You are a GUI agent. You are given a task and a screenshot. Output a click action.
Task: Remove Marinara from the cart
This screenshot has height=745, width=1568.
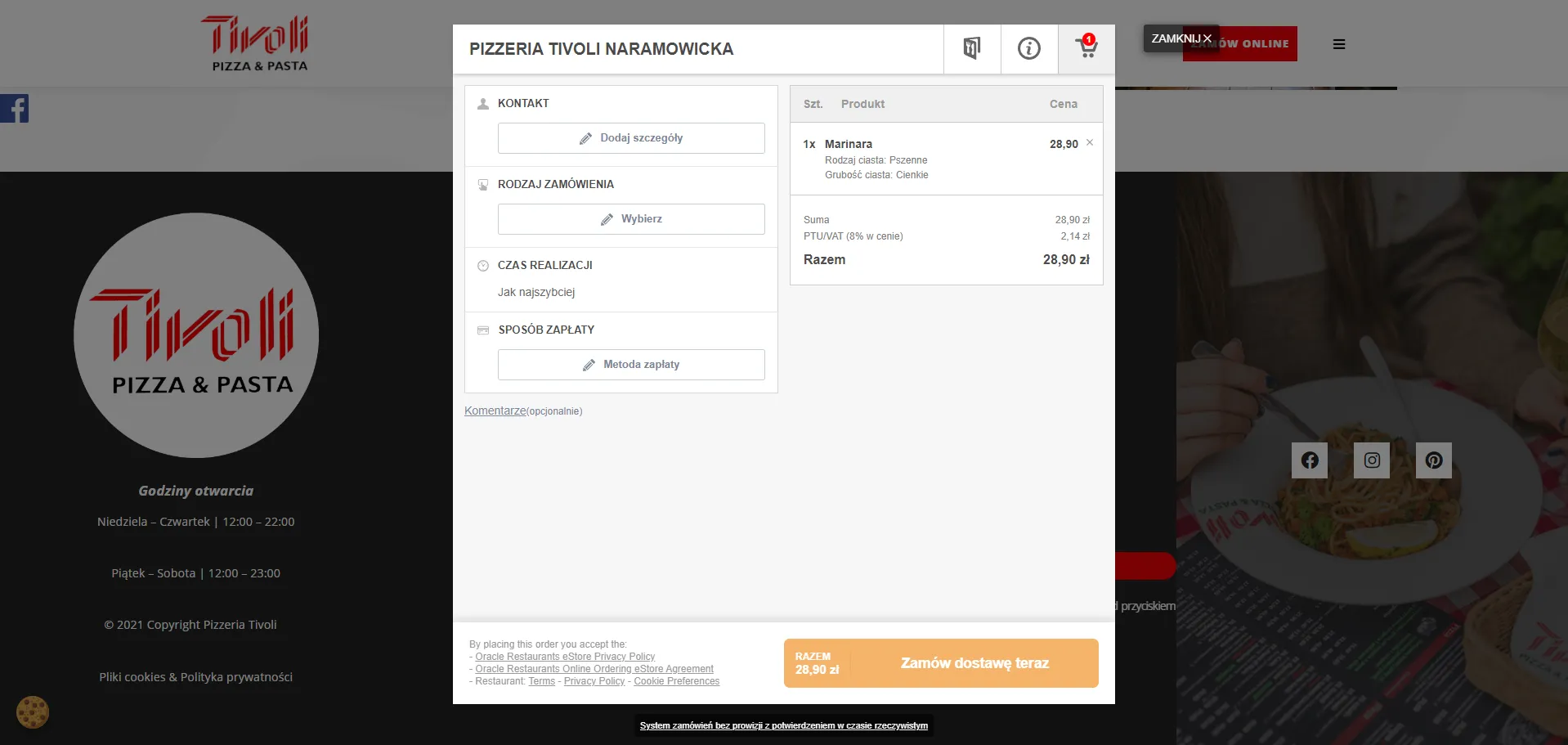[x=1090, y=143]
